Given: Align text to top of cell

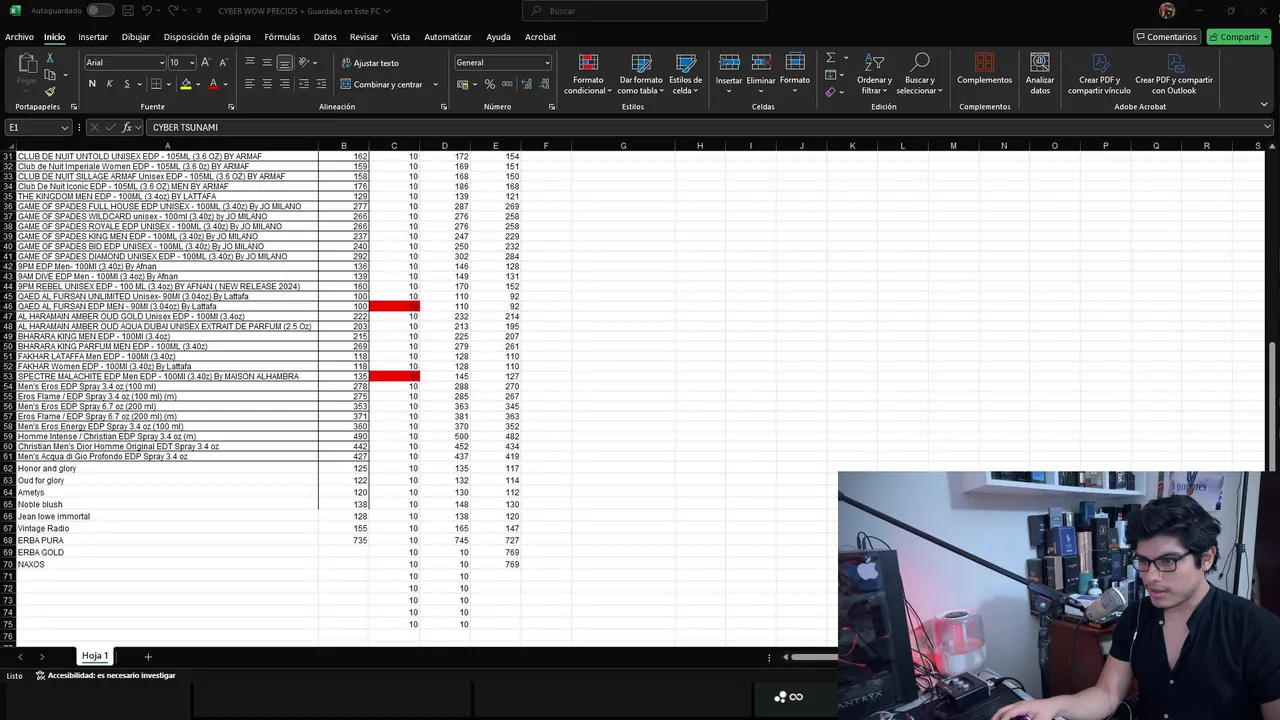Looking at the screenshot, I should (x=250, y=62).
